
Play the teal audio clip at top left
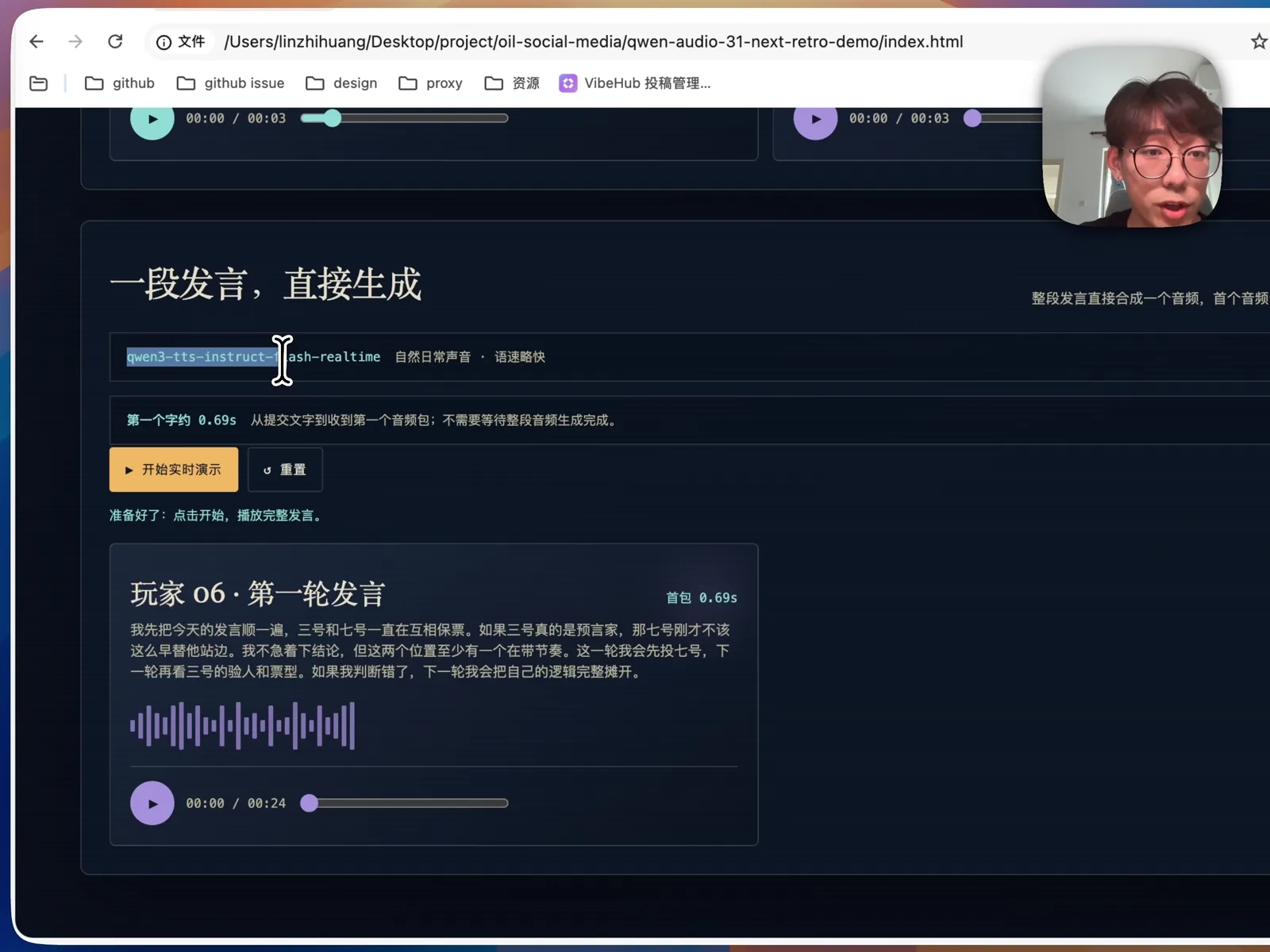(x=152, y=119)
